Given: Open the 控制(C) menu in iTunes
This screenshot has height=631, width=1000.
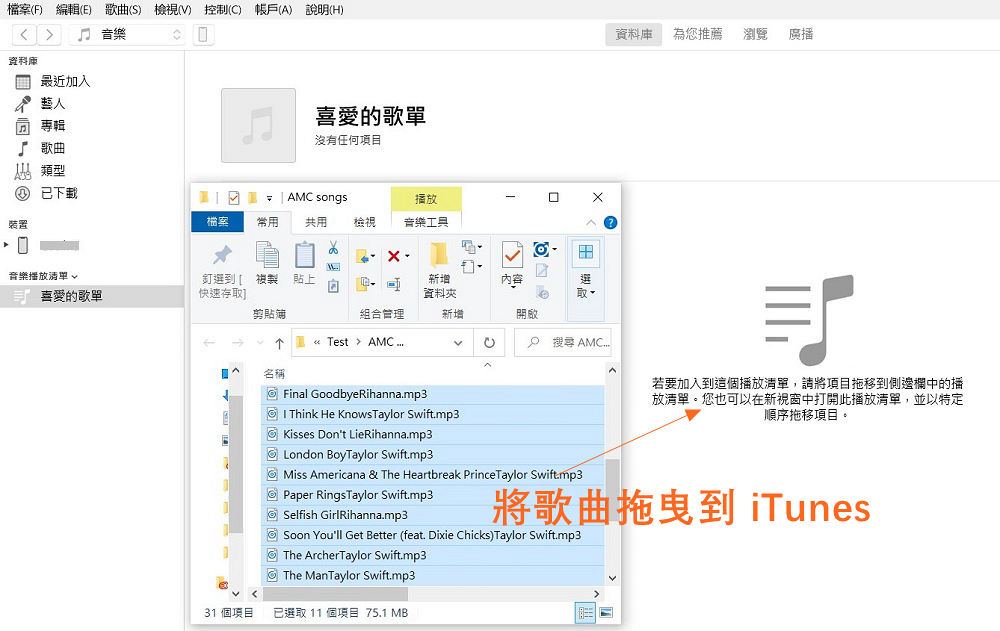Looking at the screenshot, I should pos(223,10).
